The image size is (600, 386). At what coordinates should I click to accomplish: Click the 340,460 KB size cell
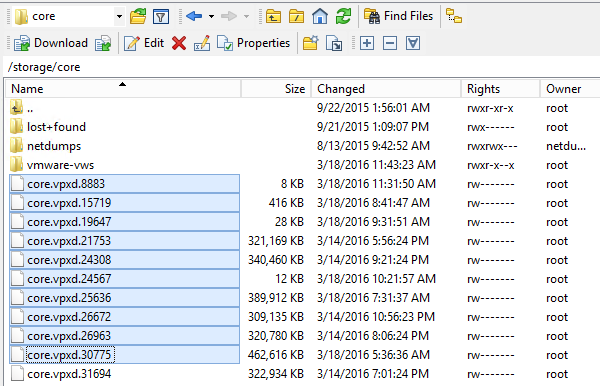pyautogui.click(x=276, y=260)
